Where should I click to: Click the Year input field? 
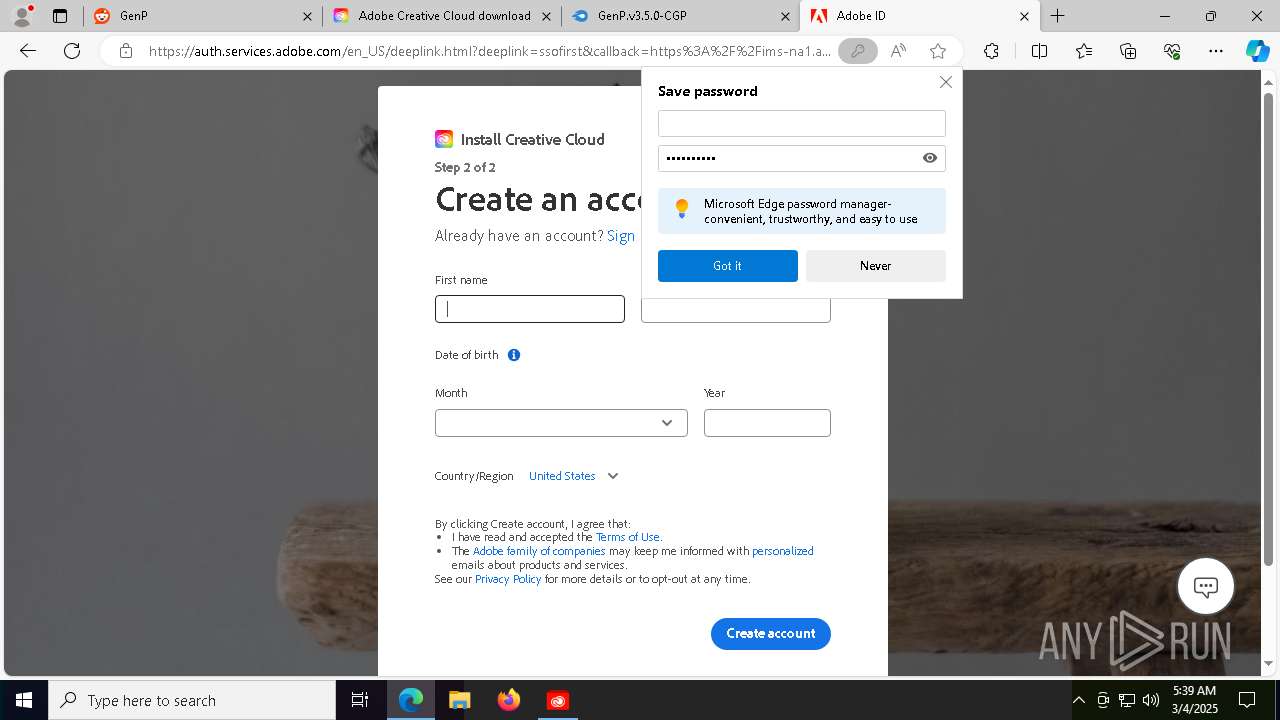pyautogui.click(x=767, y=423)
